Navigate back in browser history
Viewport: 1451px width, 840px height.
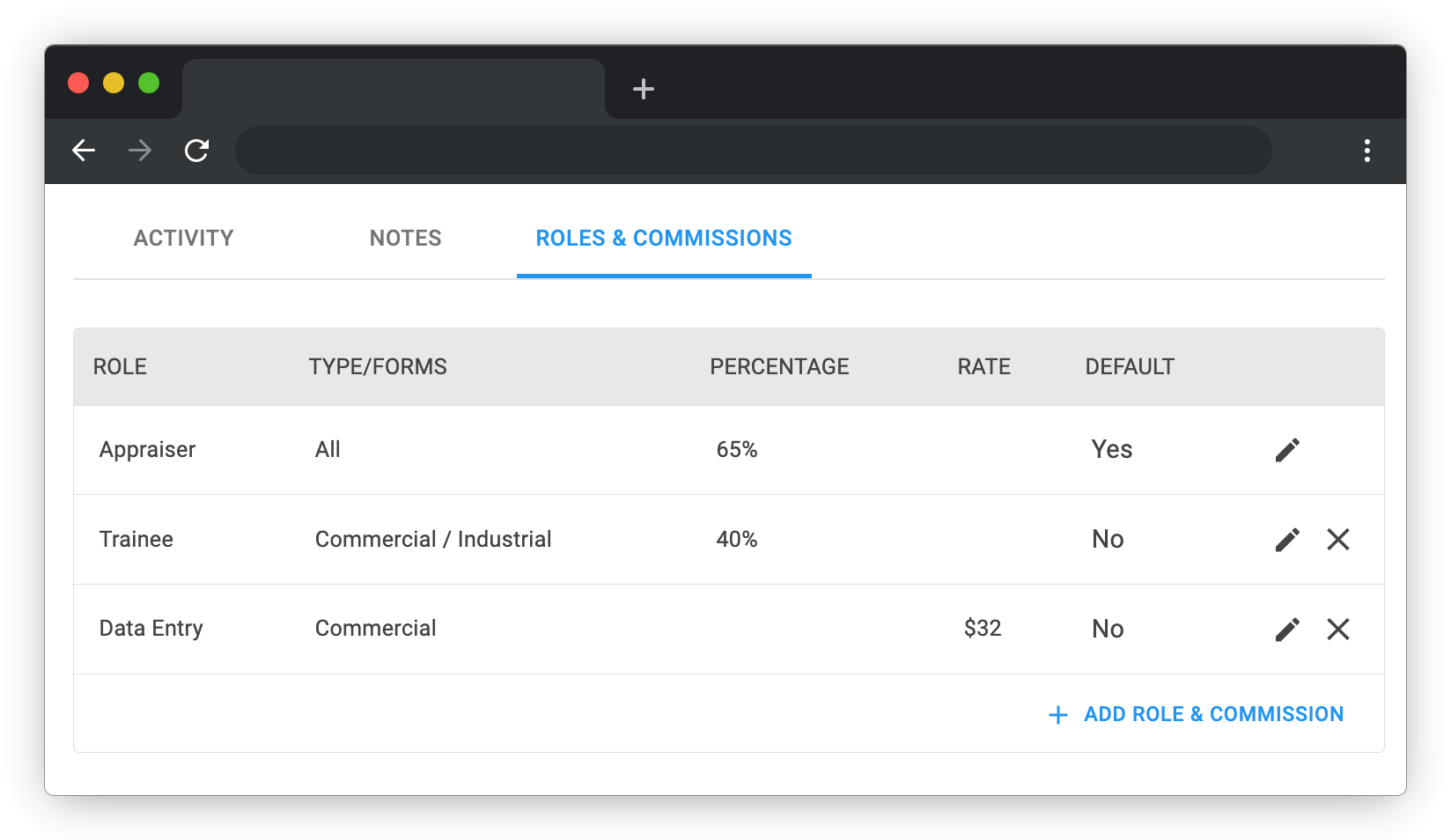[84, 151]
